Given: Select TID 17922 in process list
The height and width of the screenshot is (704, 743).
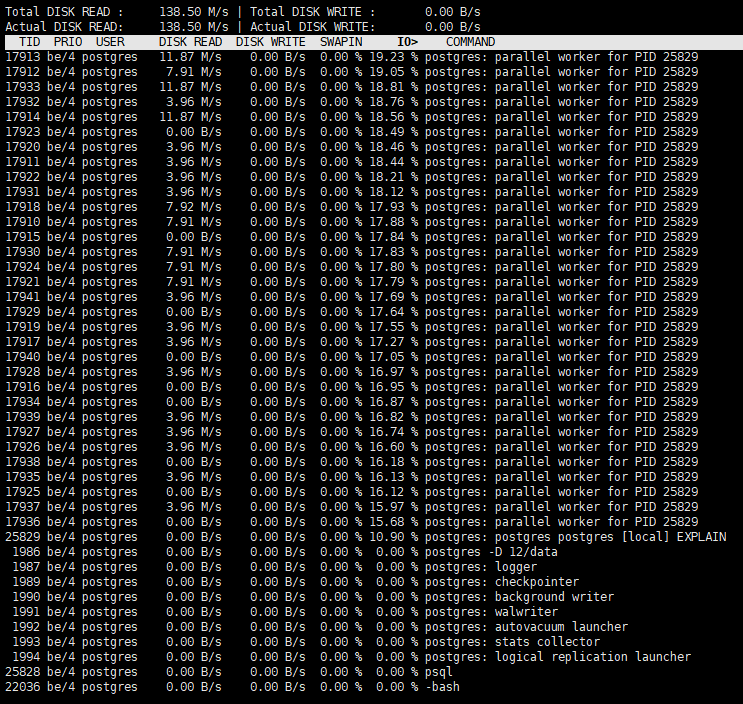Looking at the screenshot, I should [23, 177].
